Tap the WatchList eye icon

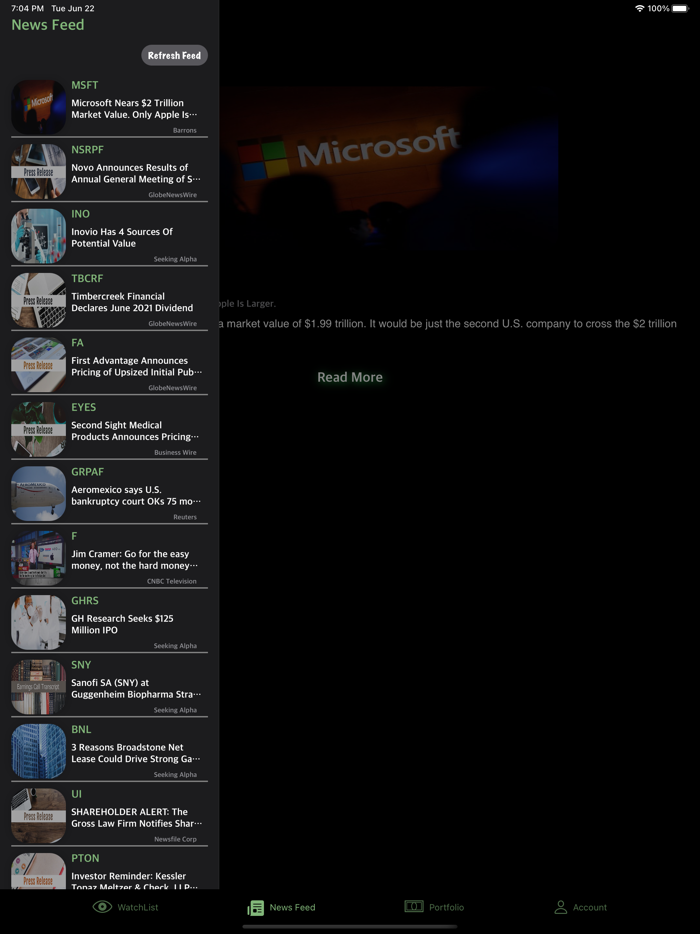(x=102, y=907)
